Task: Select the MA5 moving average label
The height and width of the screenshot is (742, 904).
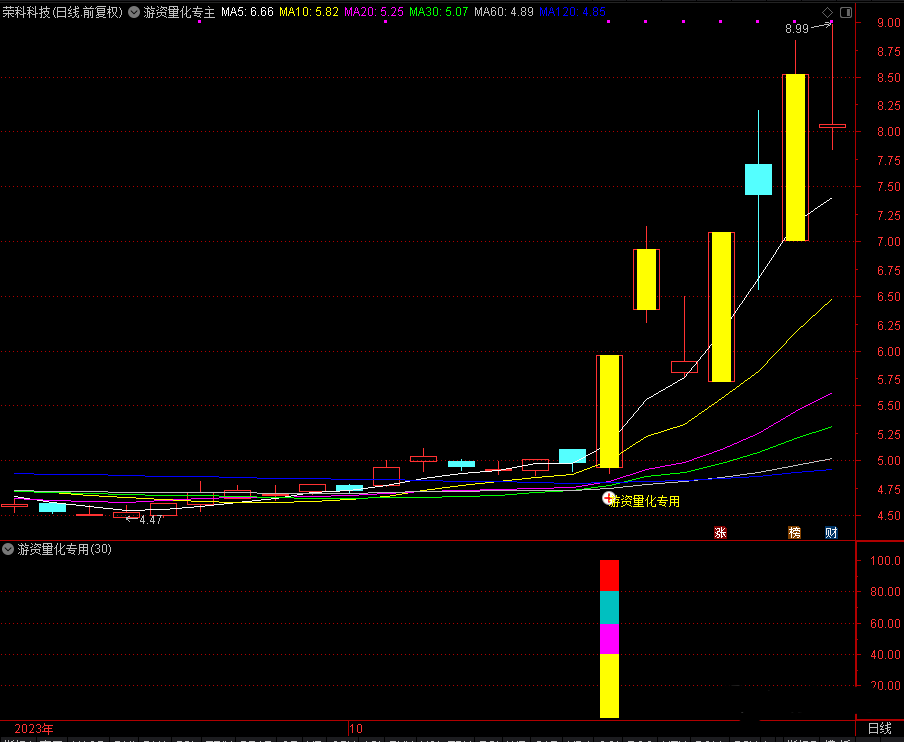Action: 246,13
